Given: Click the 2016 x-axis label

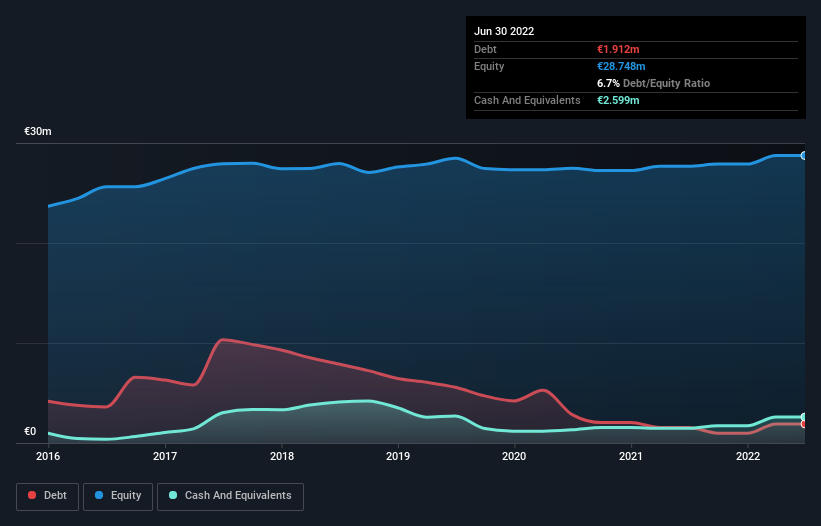Looking at the screenshot, I should tap(48, 456).
